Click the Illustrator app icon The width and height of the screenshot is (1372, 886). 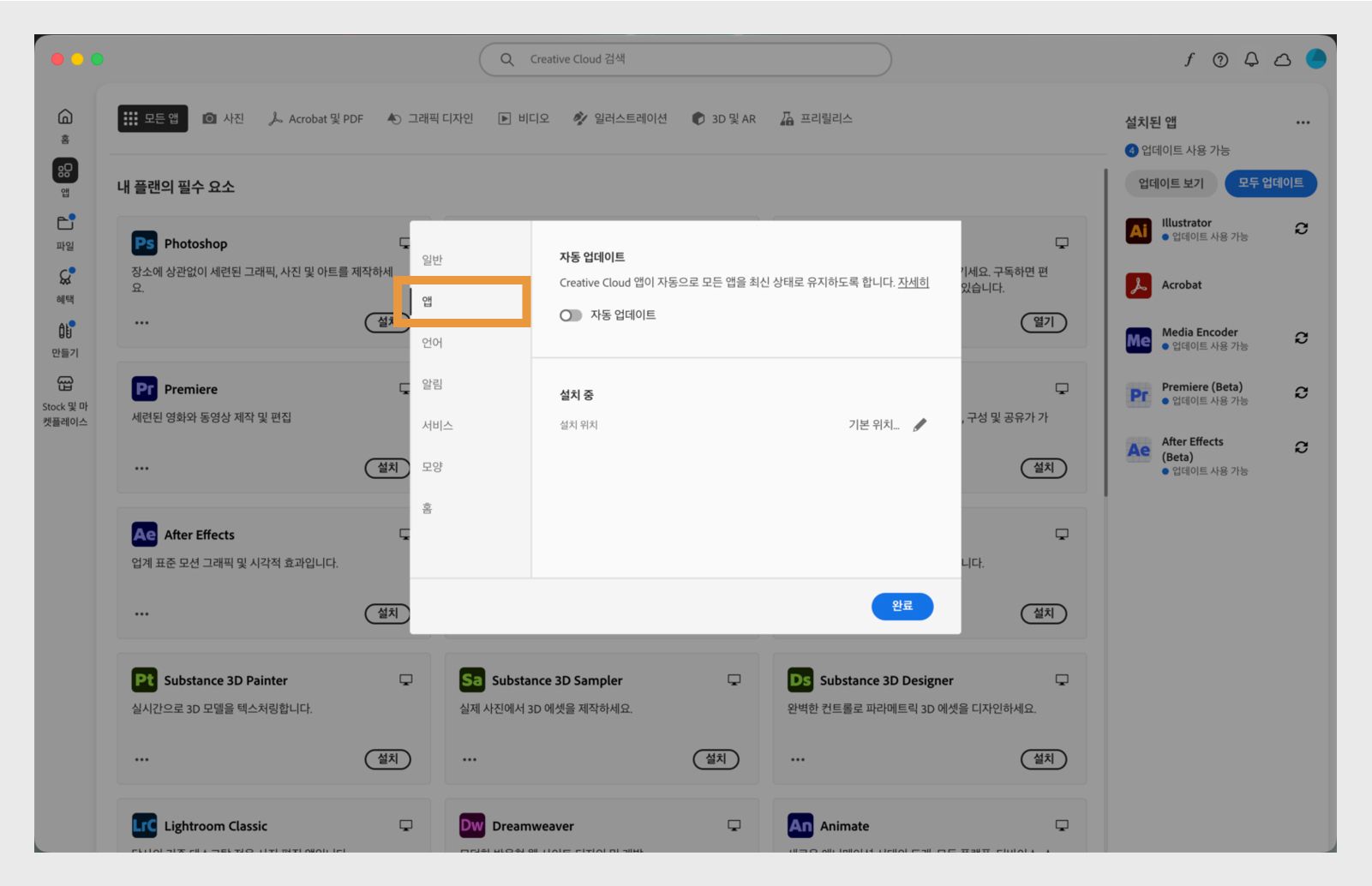[1138, 230]
